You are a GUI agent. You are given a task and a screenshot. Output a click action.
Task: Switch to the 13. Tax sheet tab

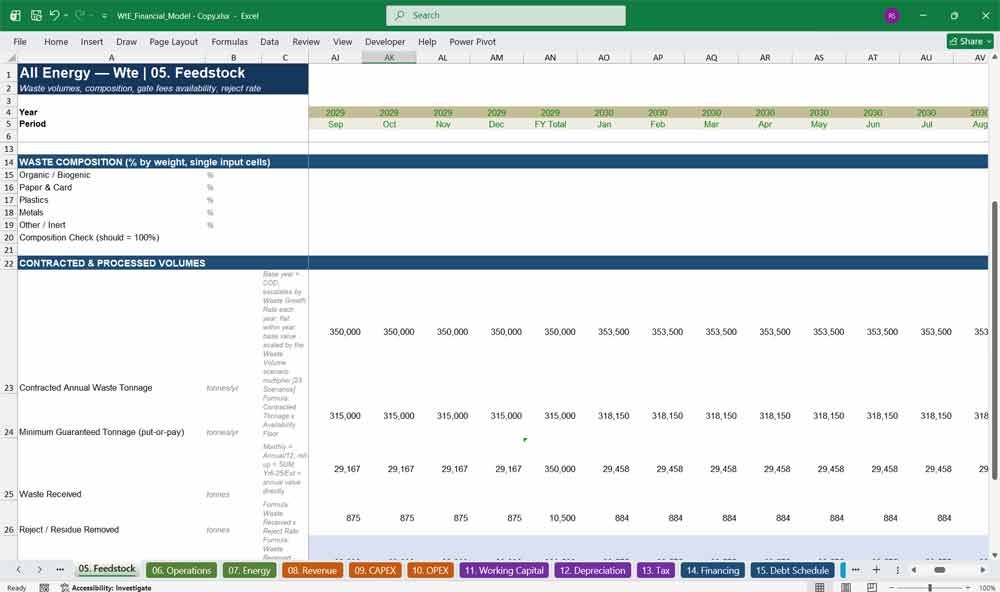click(x=656, y=570)
